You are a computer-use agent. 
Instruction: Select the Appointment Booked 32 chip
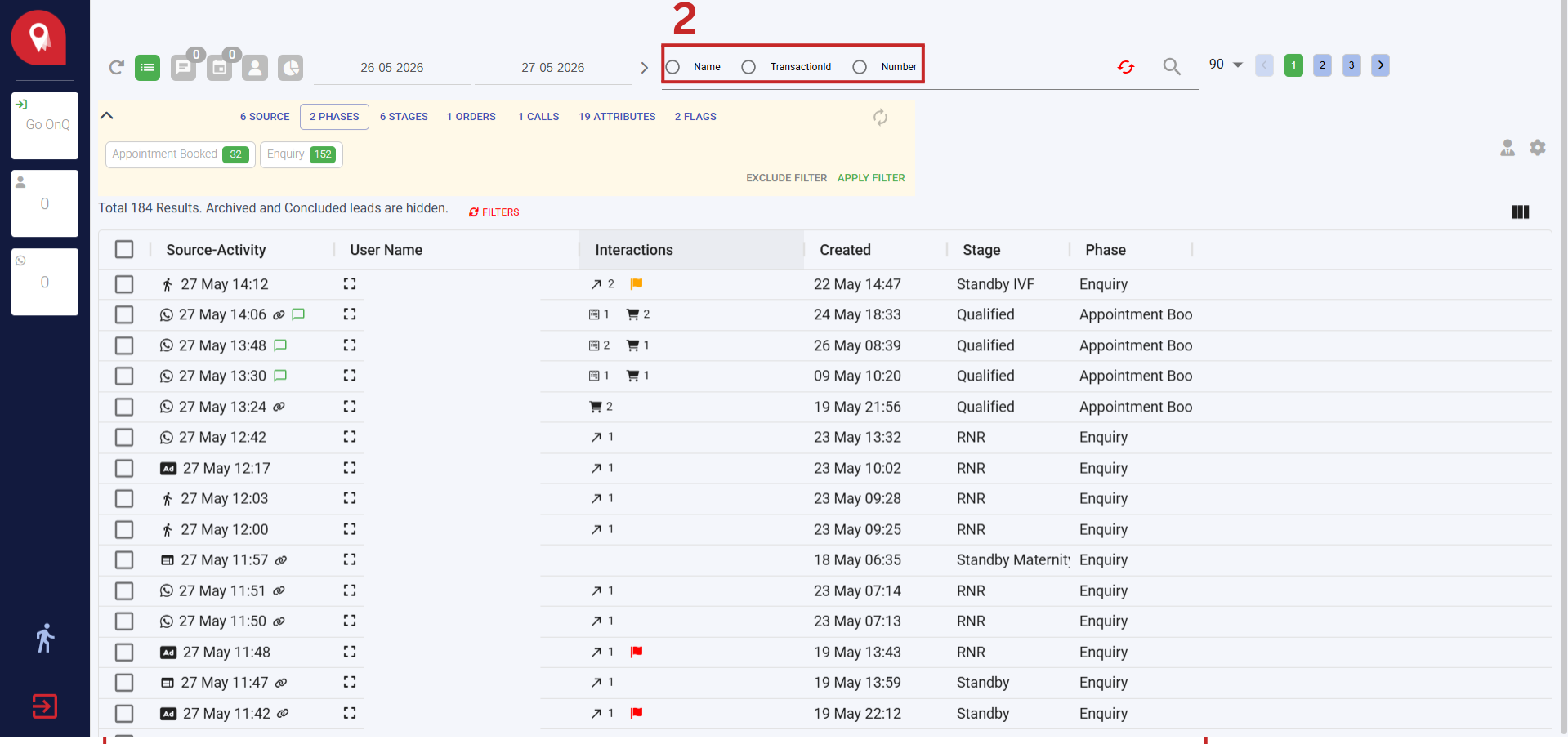pyautogui.click(x=181, y=154)
